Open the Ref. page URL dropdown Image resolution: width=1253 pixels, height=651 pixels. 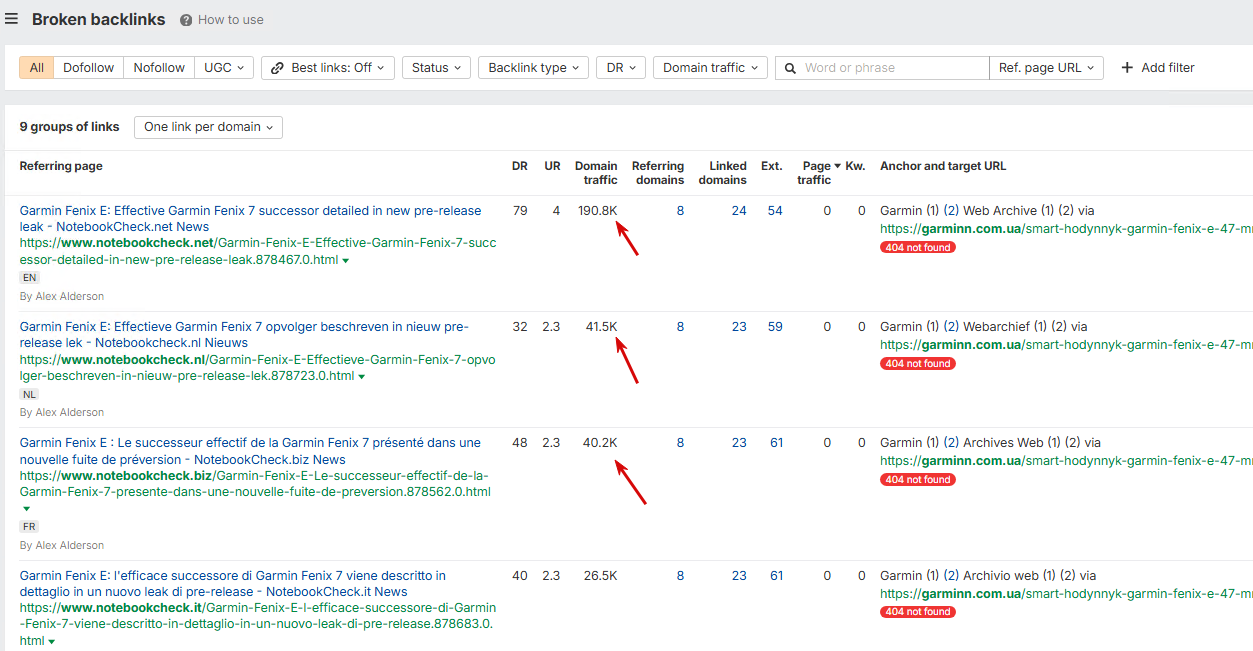pyautogui.click(x=1046, y=68)
